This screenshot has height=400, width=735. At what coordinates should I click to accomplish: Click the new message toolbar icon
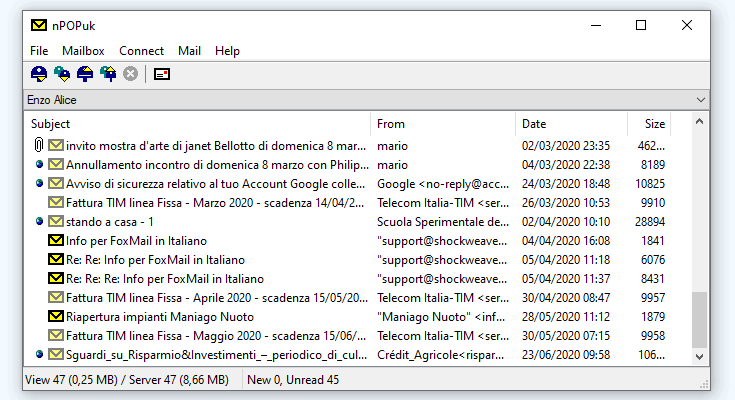pyautogui.click(x=162, y=74)
